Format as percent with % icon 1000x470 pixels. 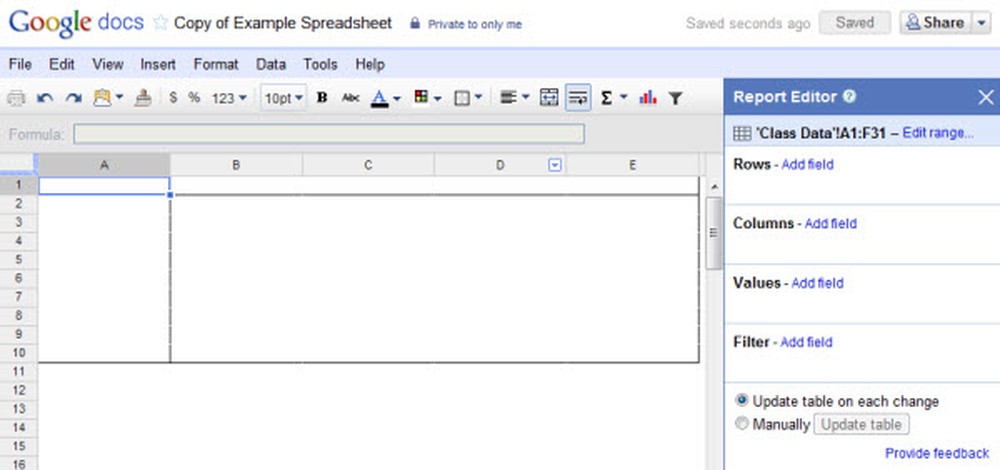tap(194, 98)
